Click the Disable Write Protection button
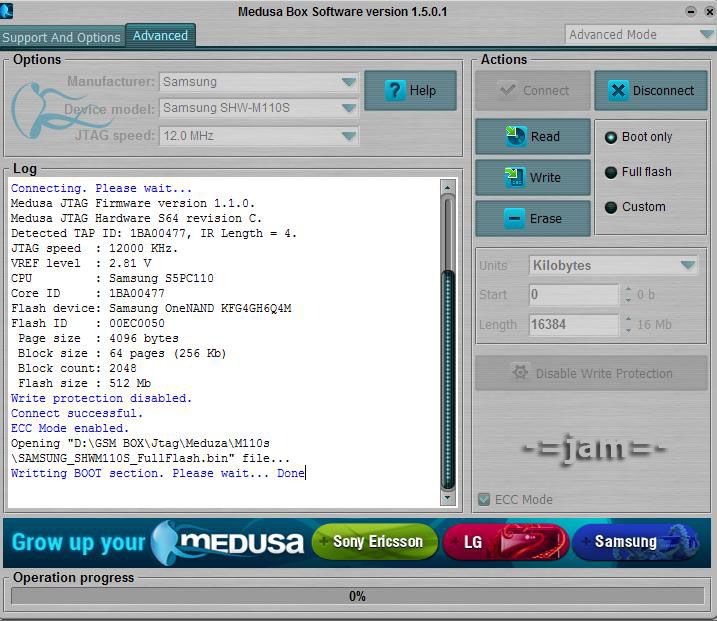This screenshot has height=621, width=717. click(591, 373)
